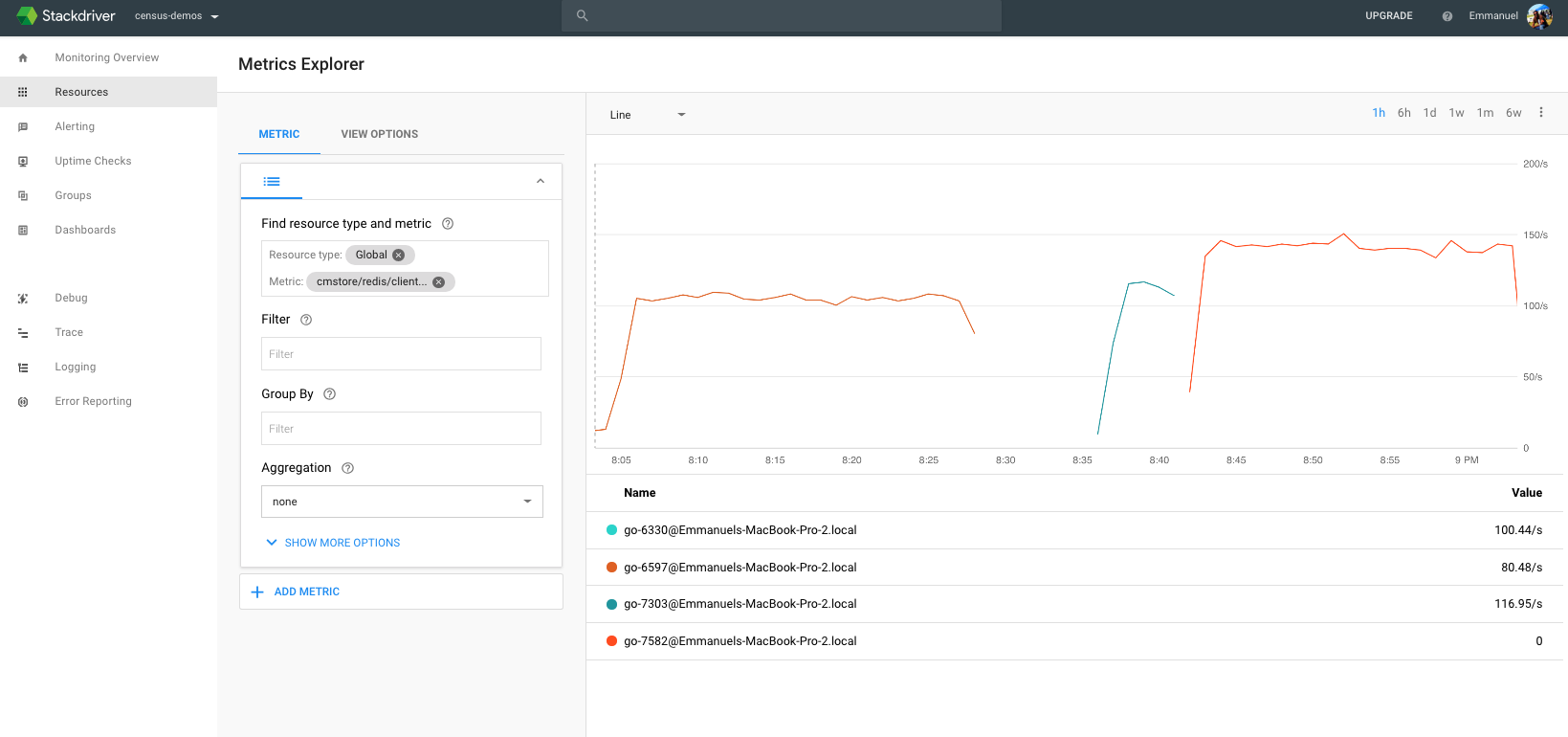Open the Alerting section
1568x737 pixels.
[x=75, y=126]
